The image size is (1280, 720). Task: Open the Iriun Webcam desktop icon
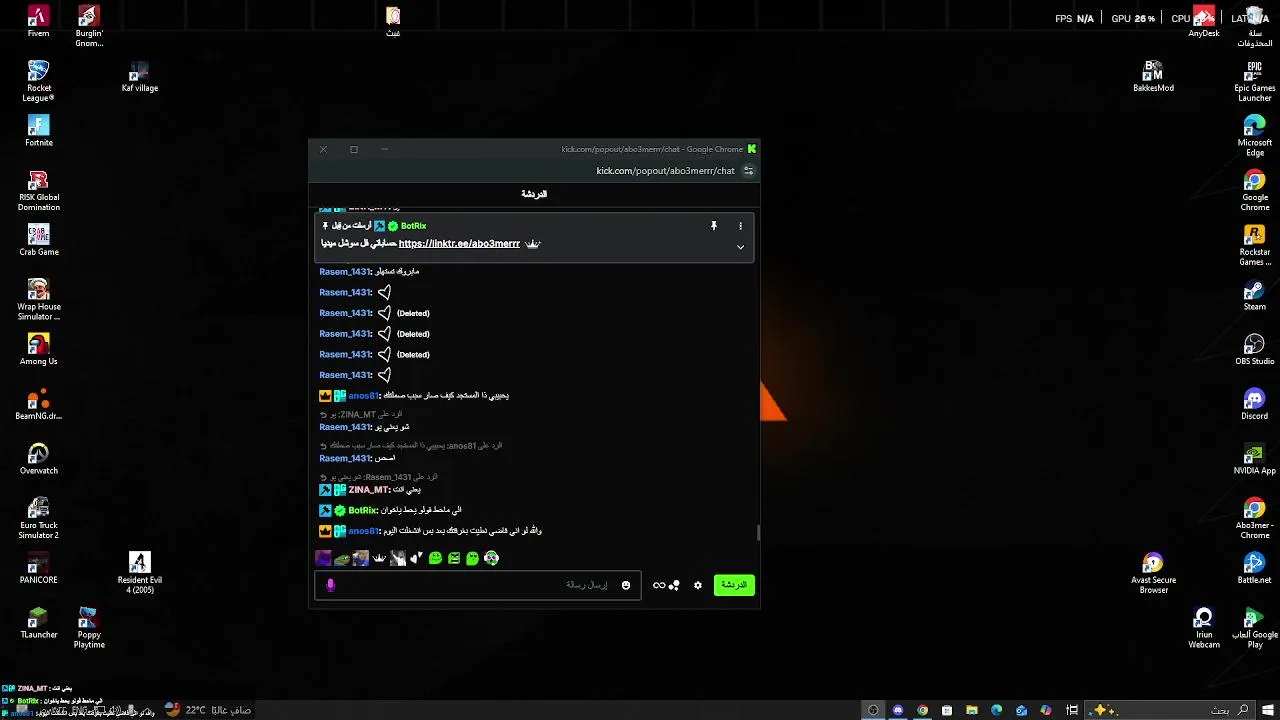pyautogui.click(x=1203, y=628)
